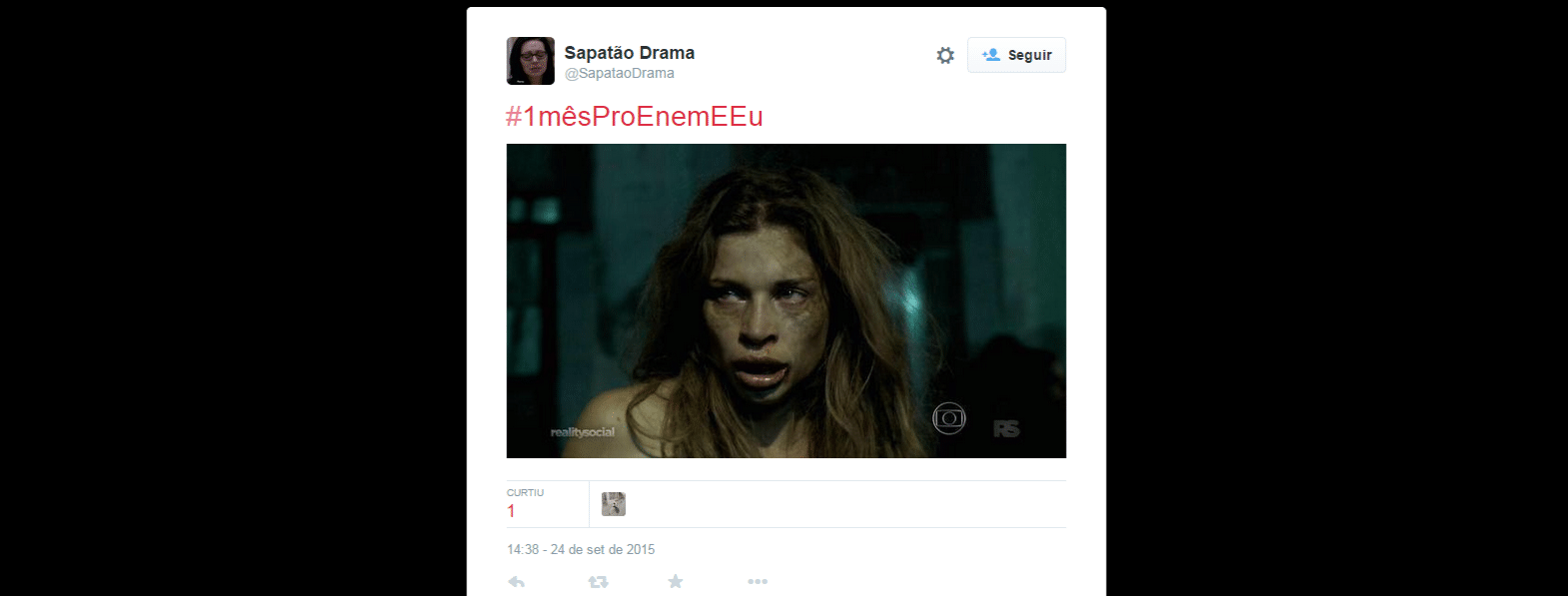This screenshot has width=1568, height=596.
Task: Open the Sapatão Drama profile avatar
Action: pos(530,61)
